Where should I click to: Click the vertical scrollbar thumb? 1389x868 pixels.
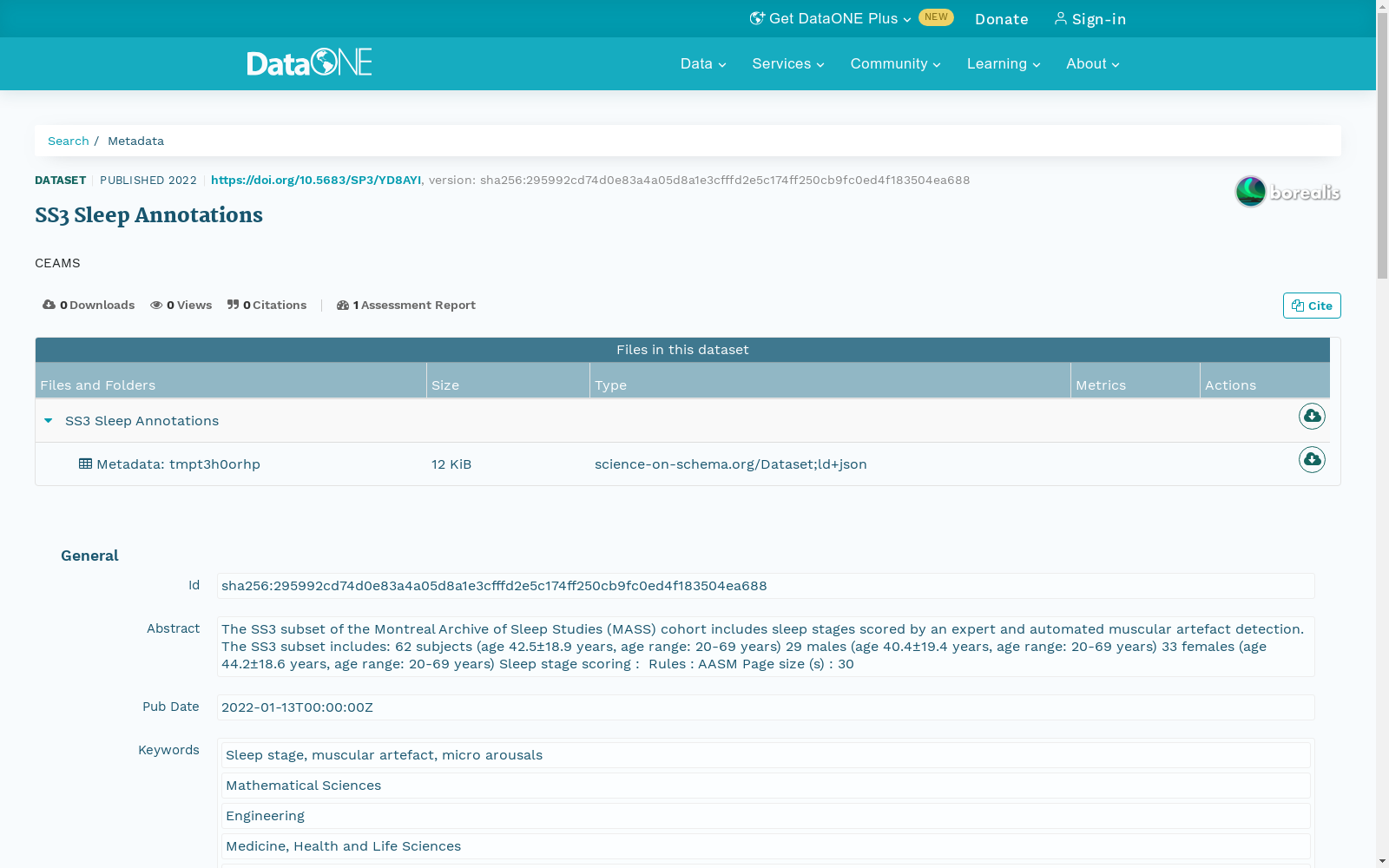[1382, 147]
